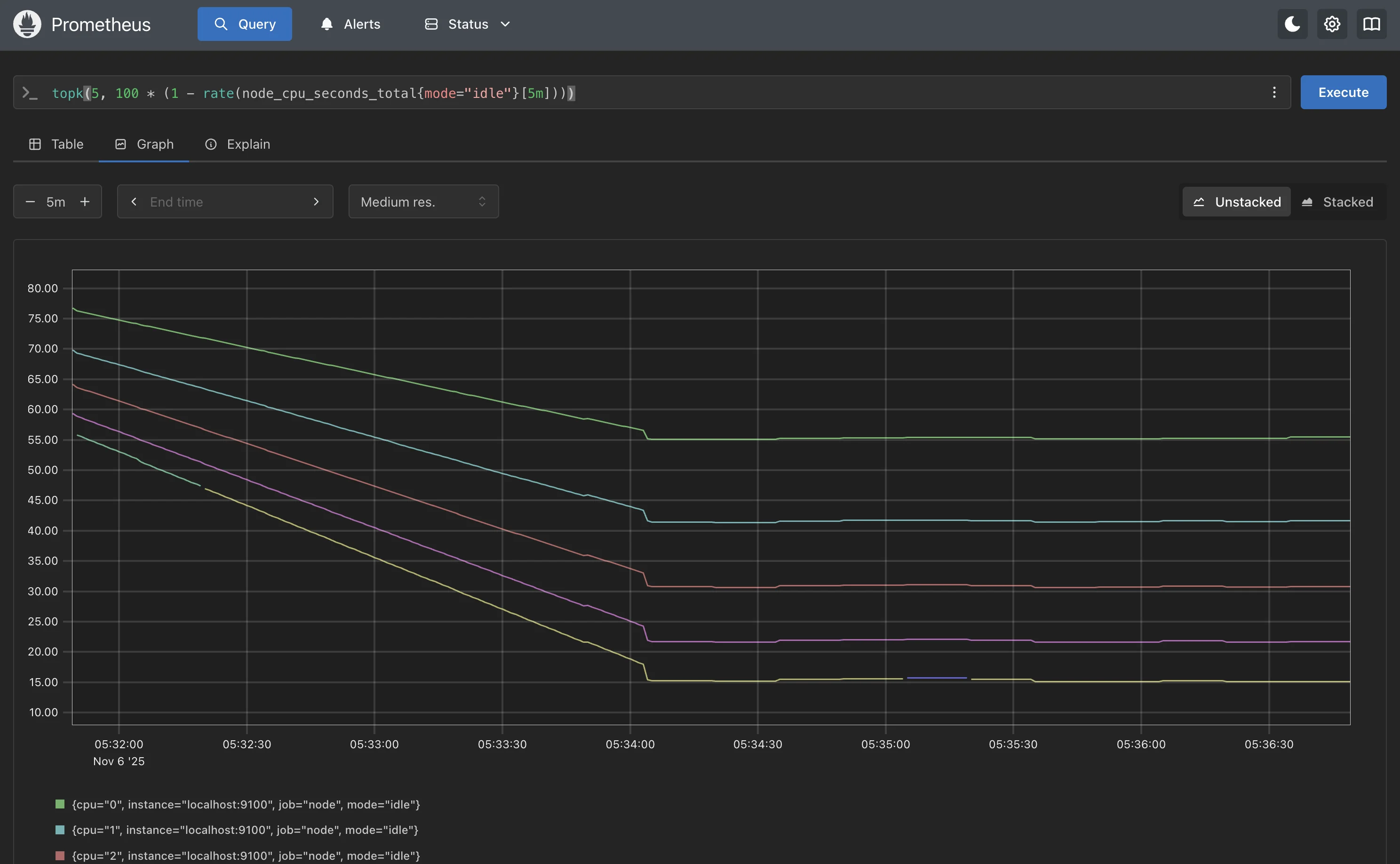
Task: Open the Explain tab
Action: [238, 144]
